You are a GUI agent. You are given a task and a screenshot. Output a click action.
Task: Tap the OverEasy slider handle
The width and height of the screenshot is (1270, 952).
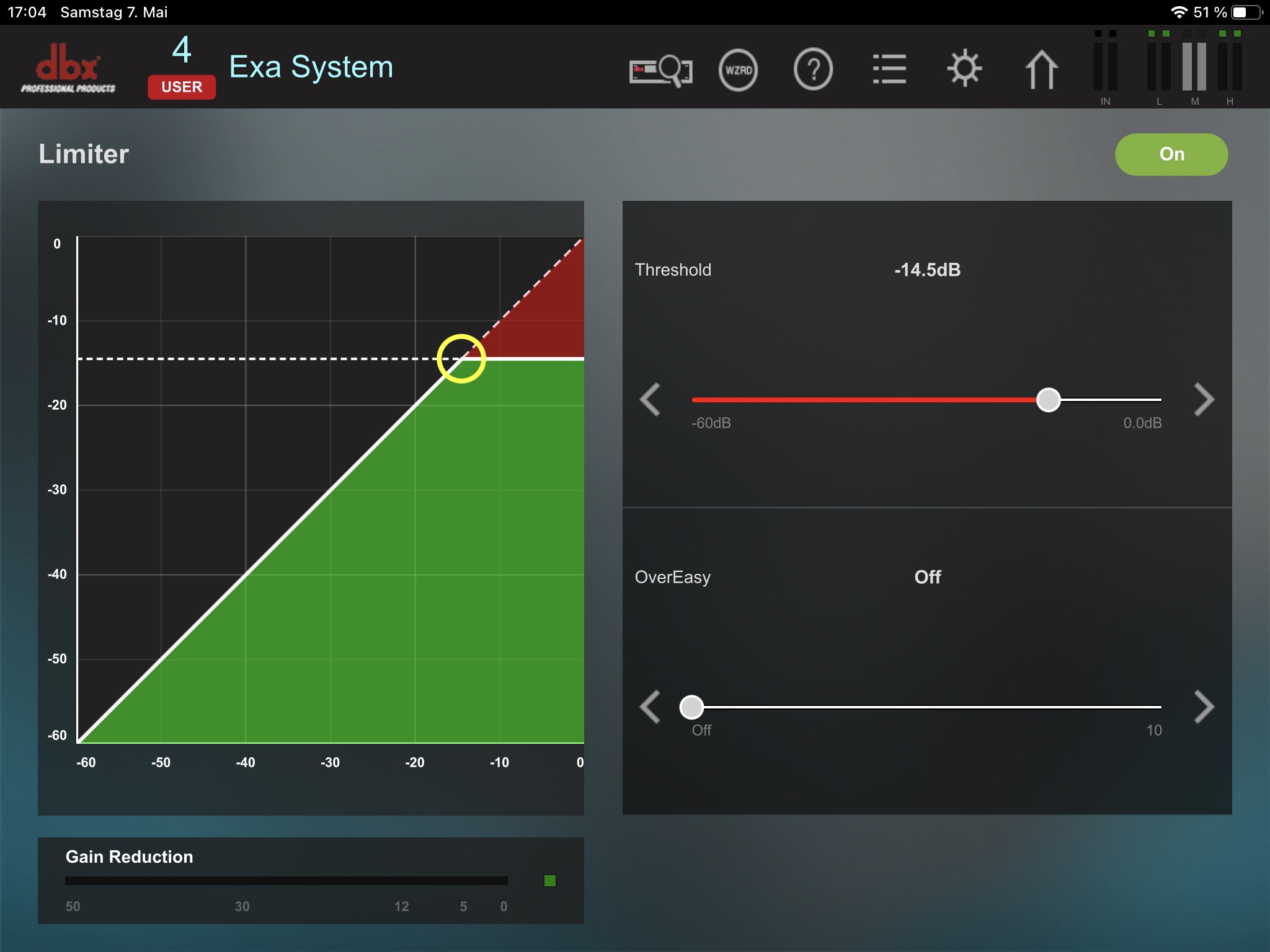[x=691, y=707]
